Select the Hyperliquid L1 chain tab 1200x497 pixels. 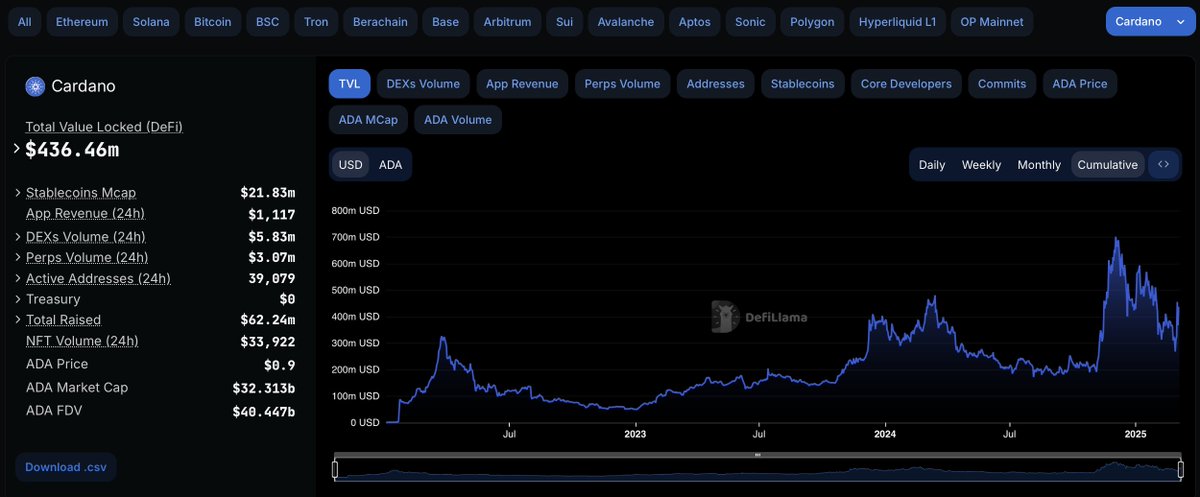point(897,21)
